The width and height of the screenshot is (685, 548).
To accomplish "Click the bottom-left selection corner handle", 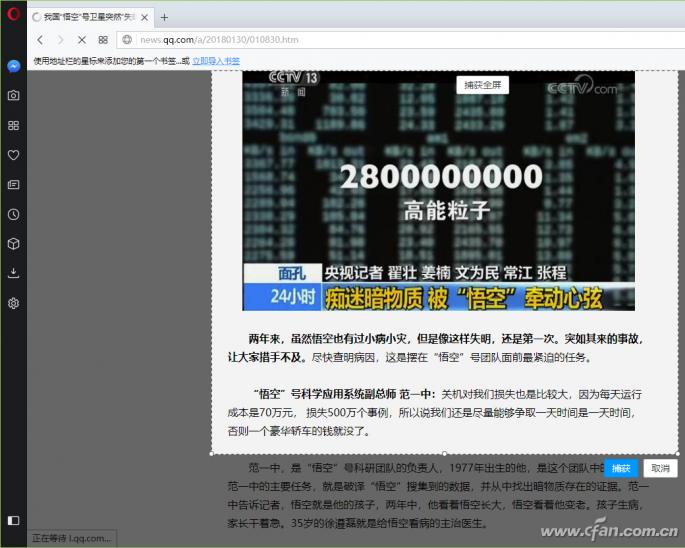I will 211,454.
